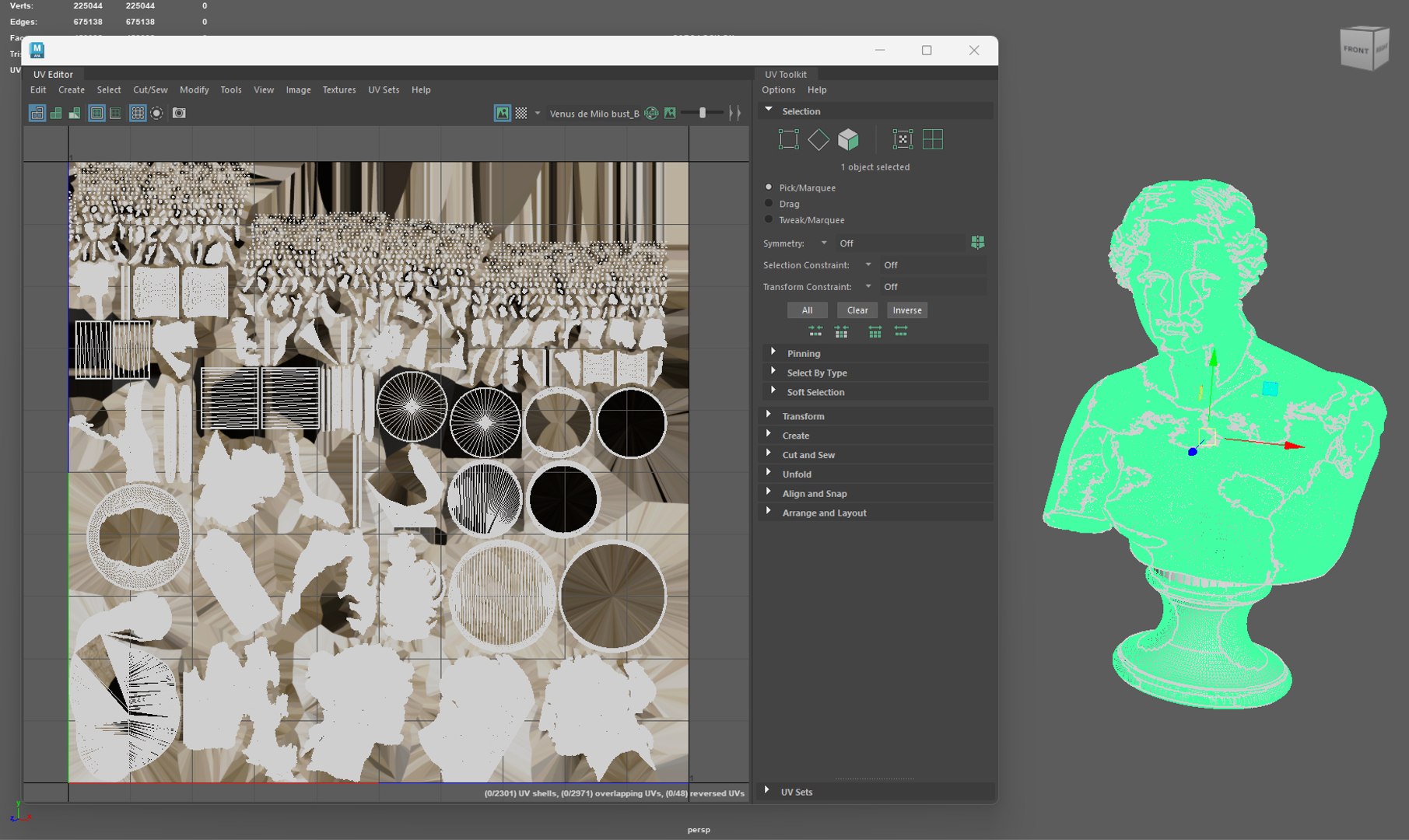This screenshot has height=840, width=1409.
Task: Open the Image menu
Action: pos(298,90)
